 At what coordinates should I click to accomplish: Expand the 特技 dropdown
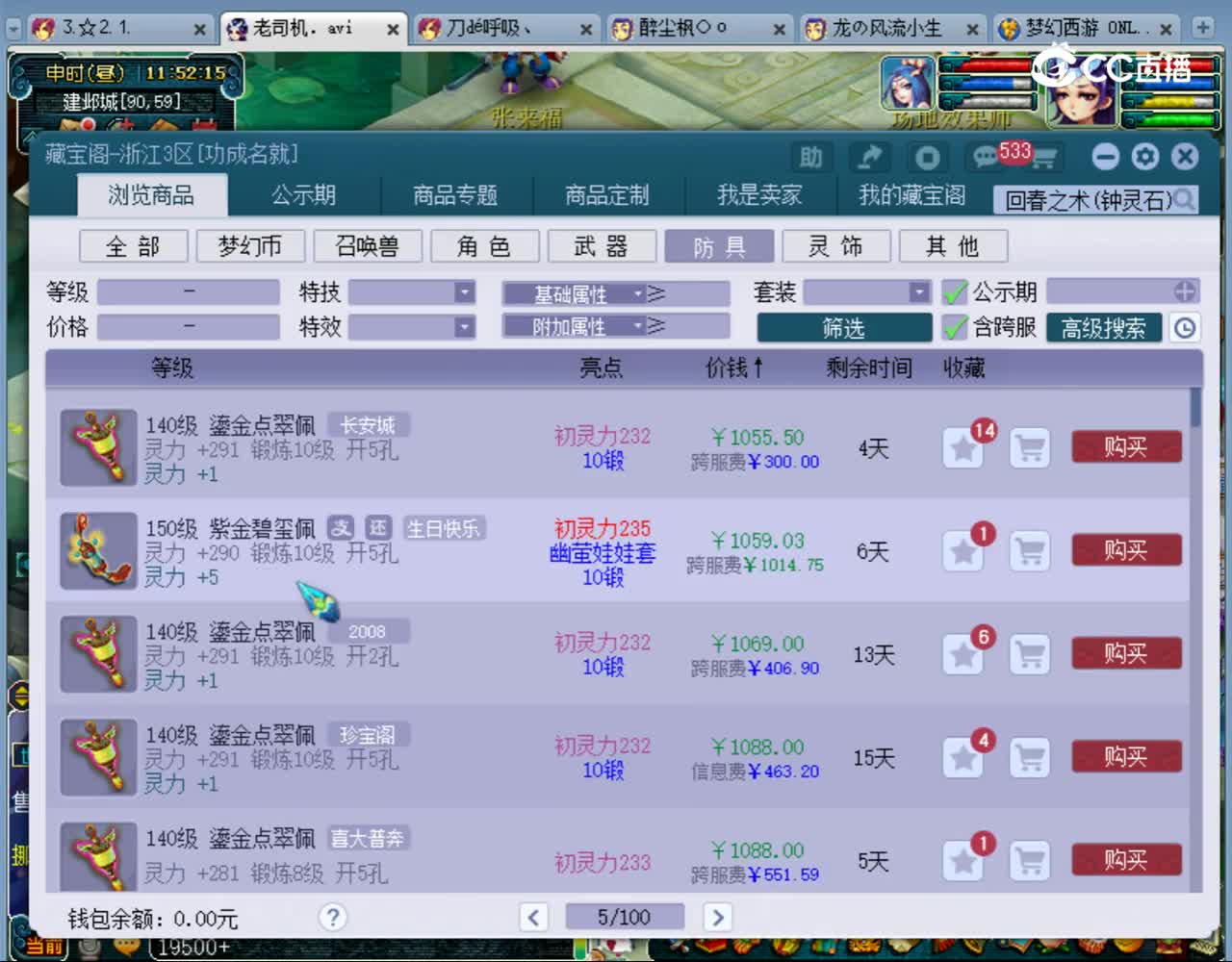464,291
